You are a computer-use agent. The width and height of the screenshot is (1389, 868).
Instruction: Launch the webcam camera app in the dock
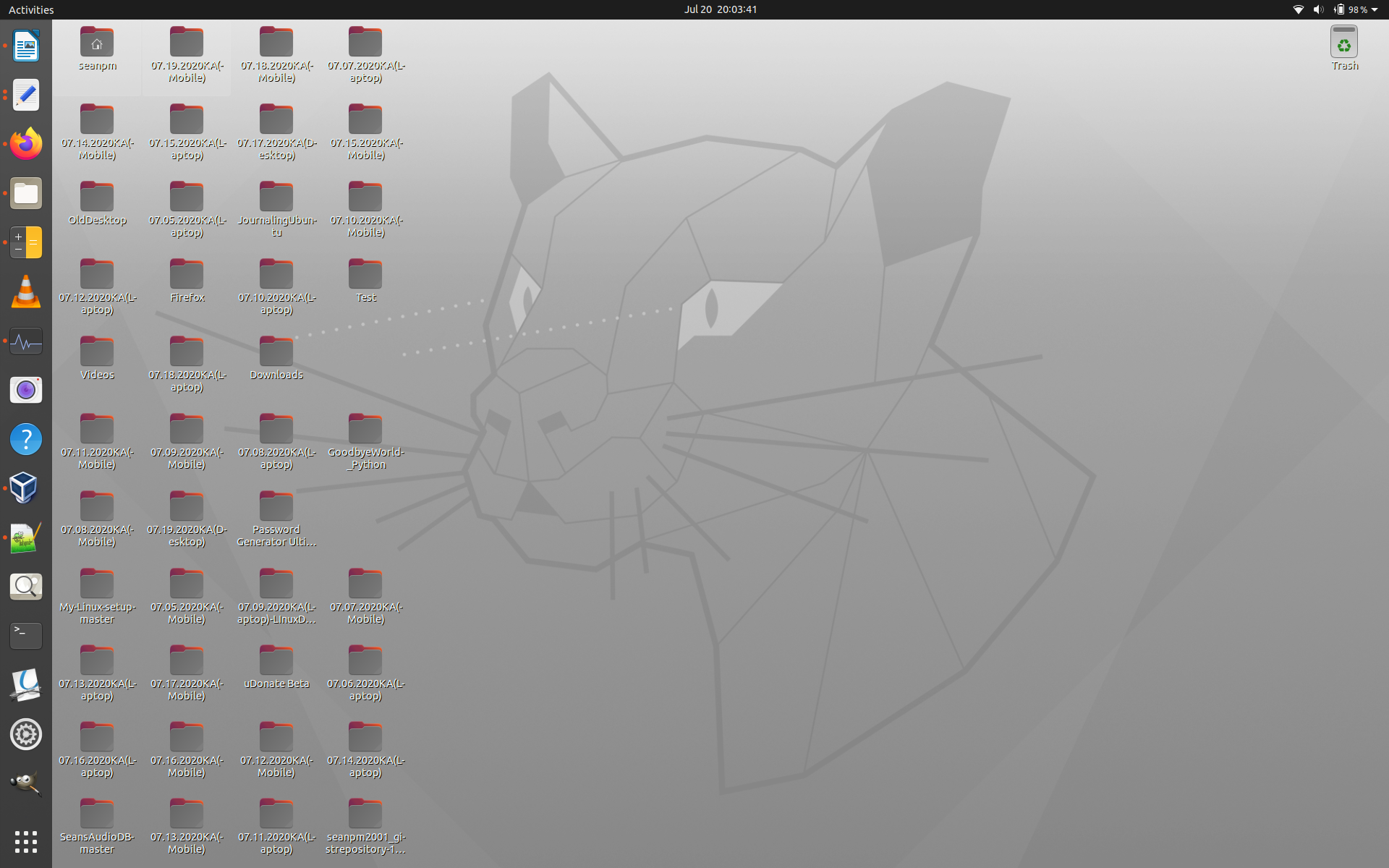[26, 390]
